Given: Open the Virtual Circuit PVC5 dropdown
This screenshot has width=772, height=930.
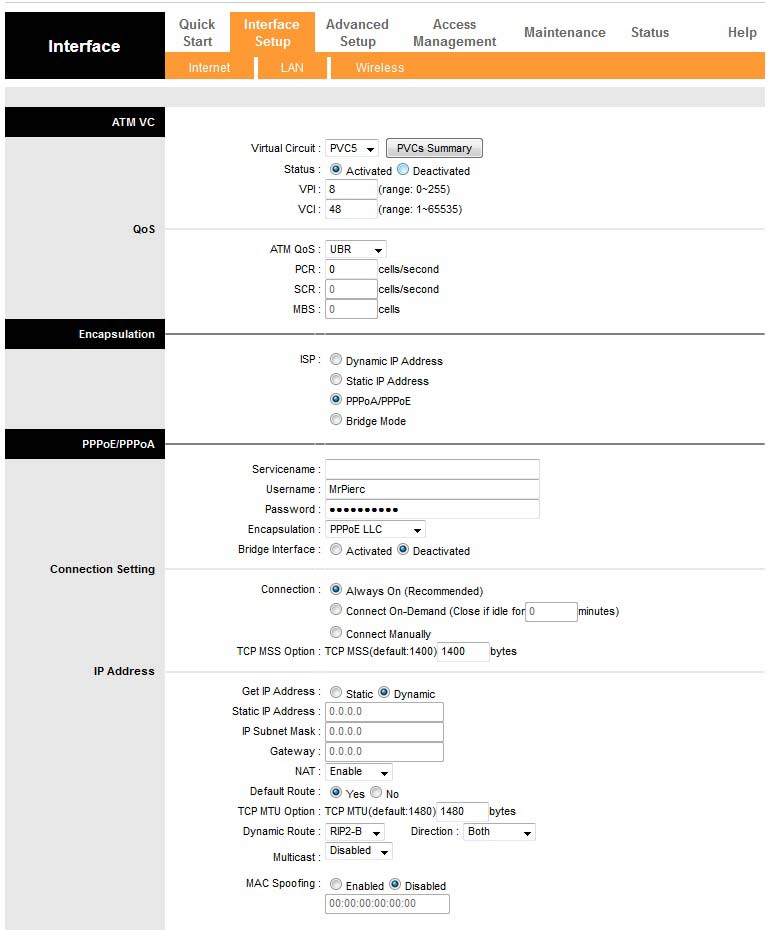Looking at the screenshot, I should coord(352,148).
